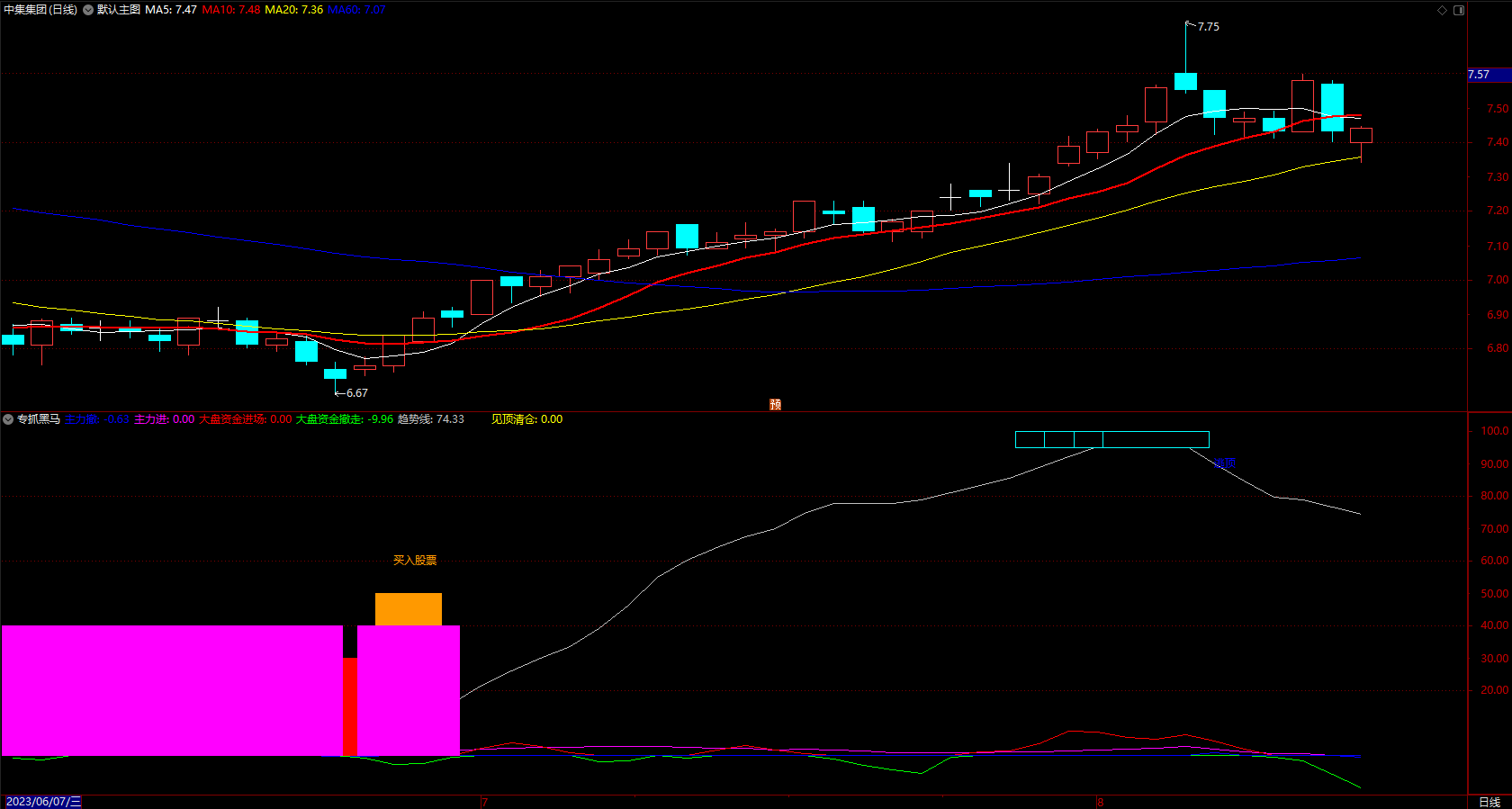Click the 100.0 indicator axis label
Viewport: 1512px width, 809px height.
click(x=1495, y=431)
